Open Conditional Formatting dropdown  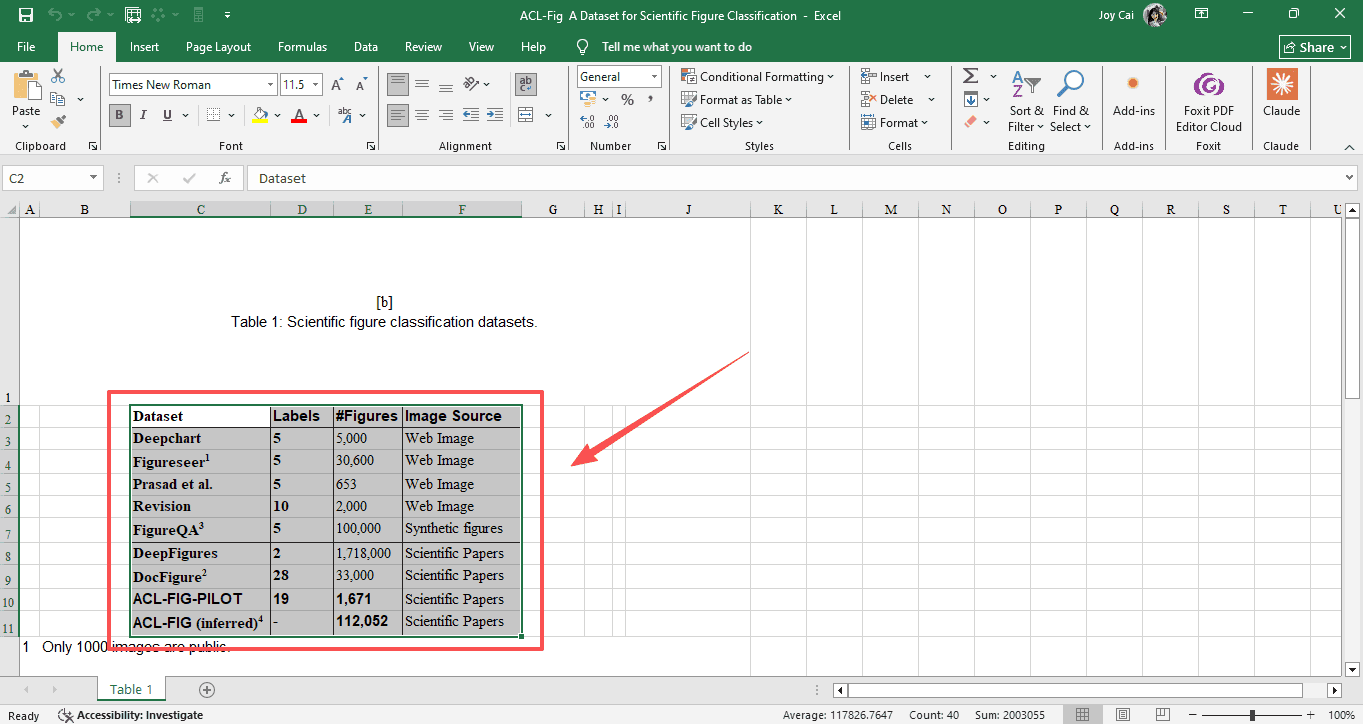click(x=758, y=77)
